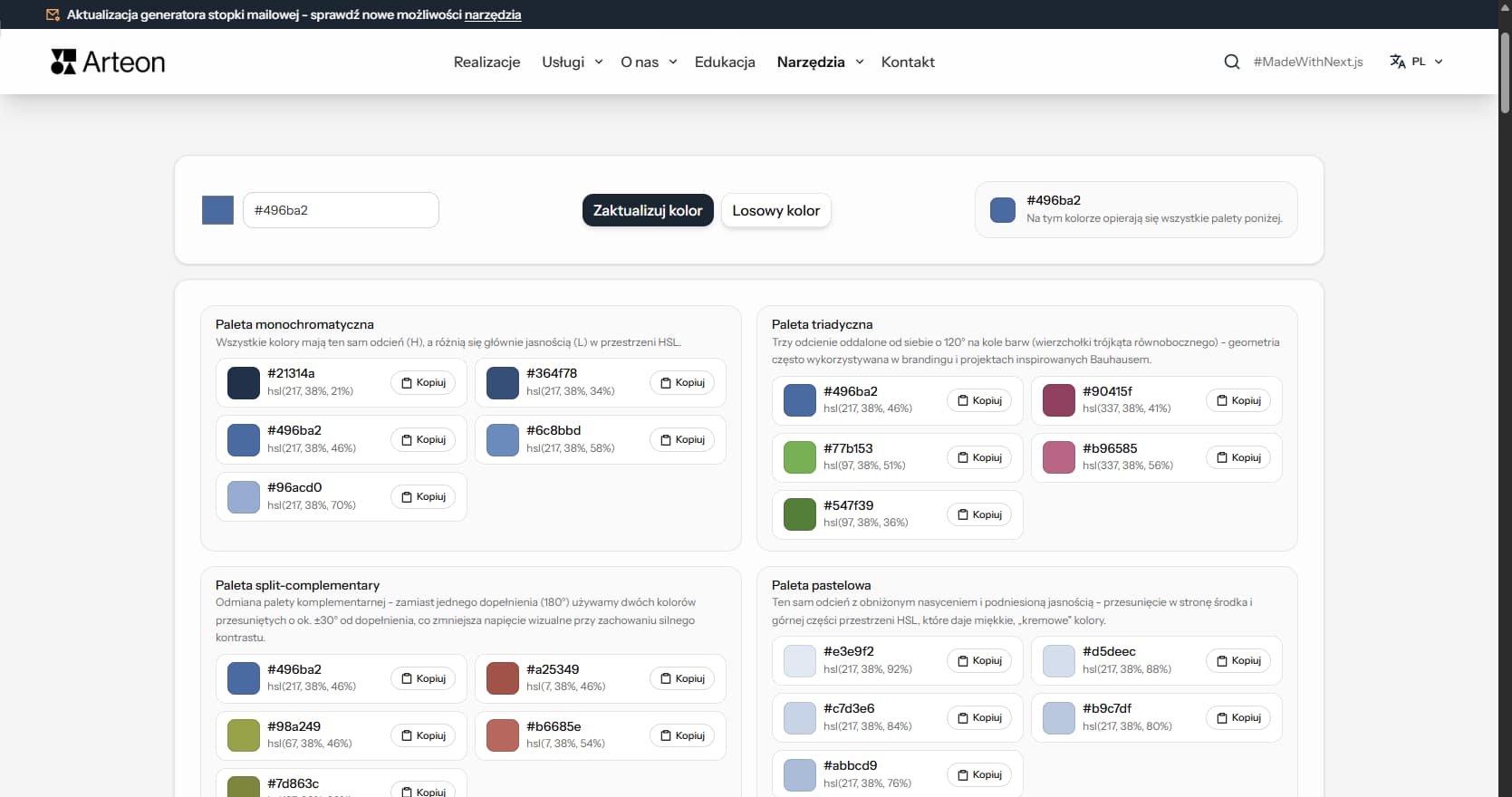
Task: Expand the Usługi dropdown menu
Action: coord(572,62)
